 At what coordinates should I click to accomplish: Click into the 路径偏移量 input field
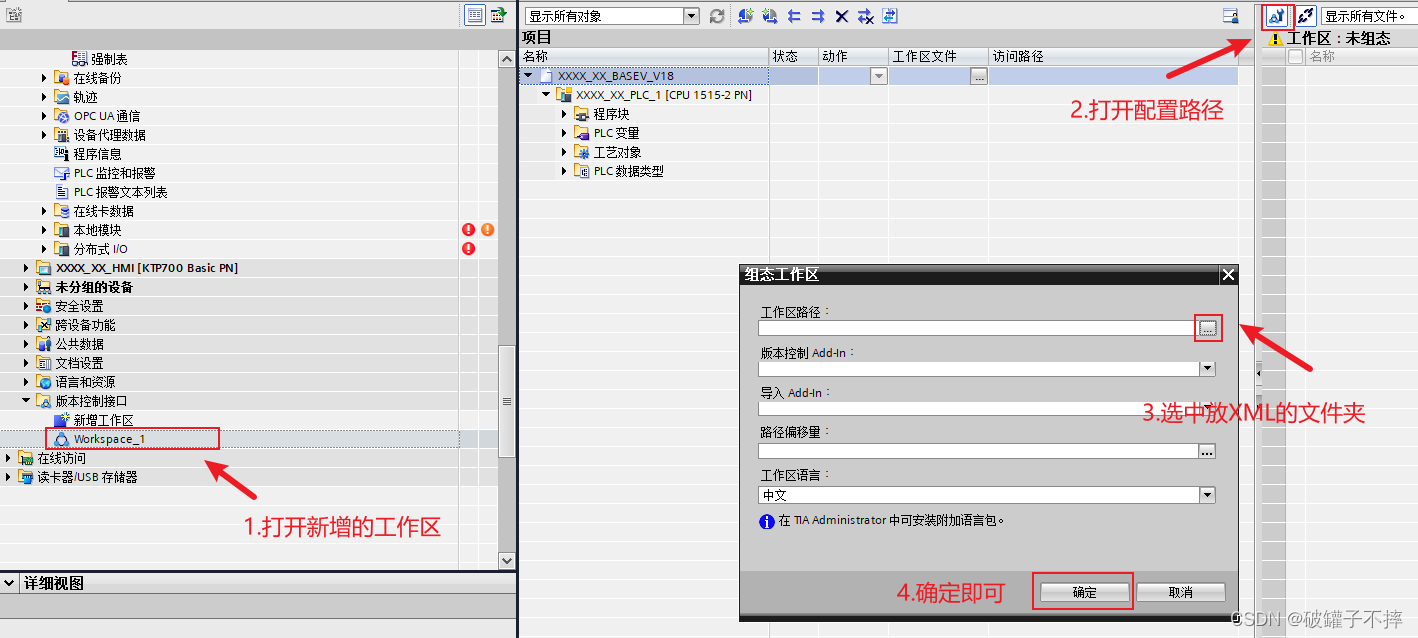click(x=978, y=452)
